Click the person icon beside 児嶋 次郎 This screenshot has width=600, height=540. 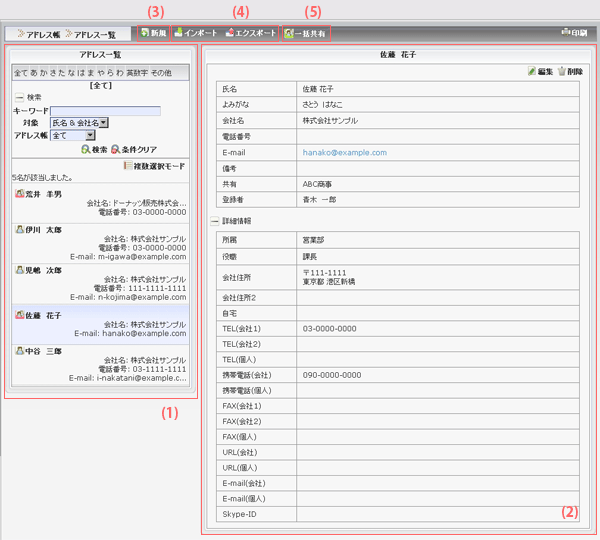(x=20, y=269)
